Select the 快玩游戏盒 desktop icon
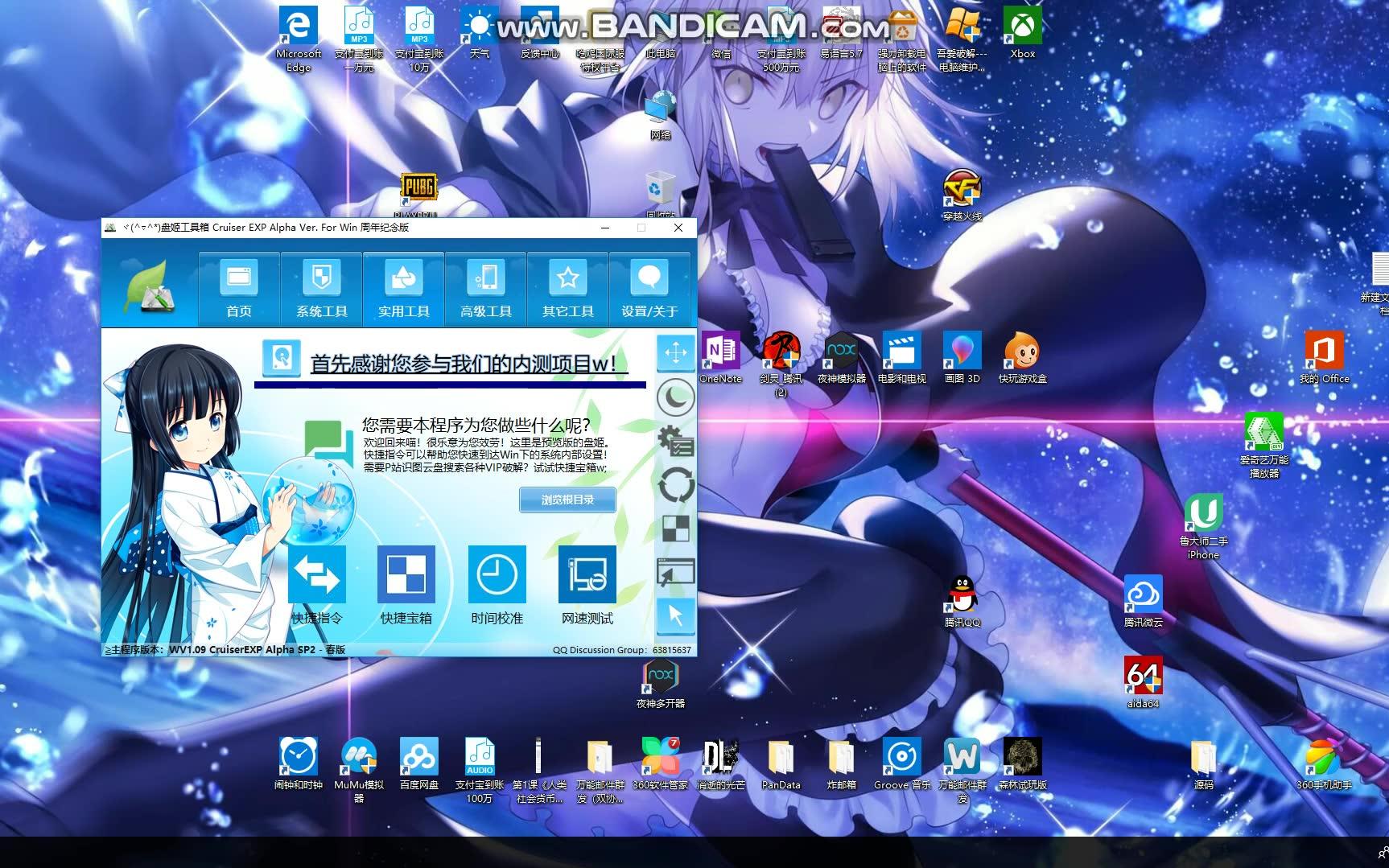1389x868 pixels. (1023, 358)
